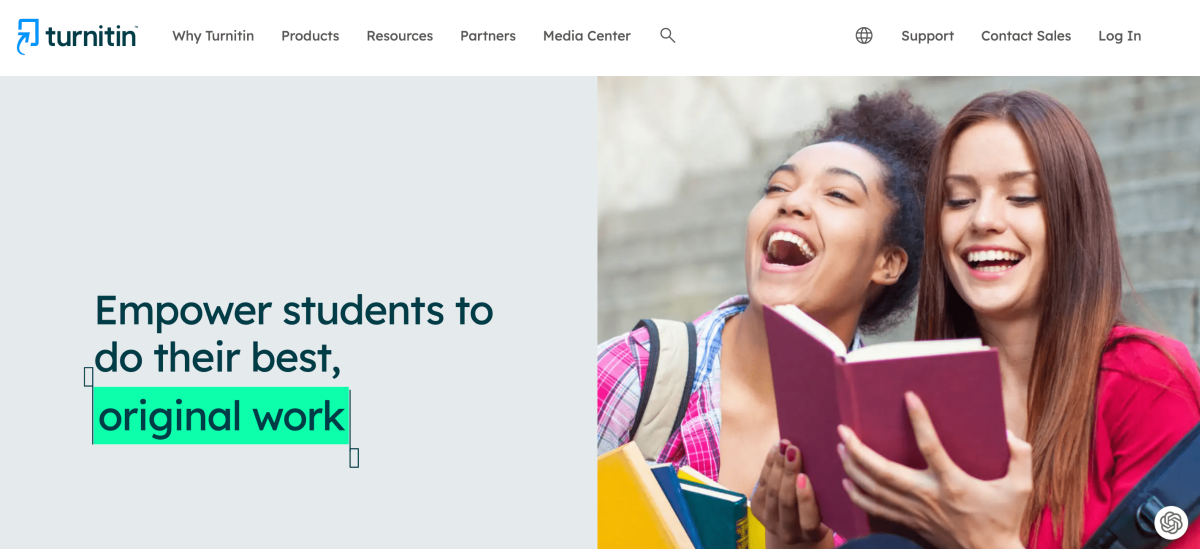Click the top-left selection bracket marker

pyautogui.click(x=88, y=376)
